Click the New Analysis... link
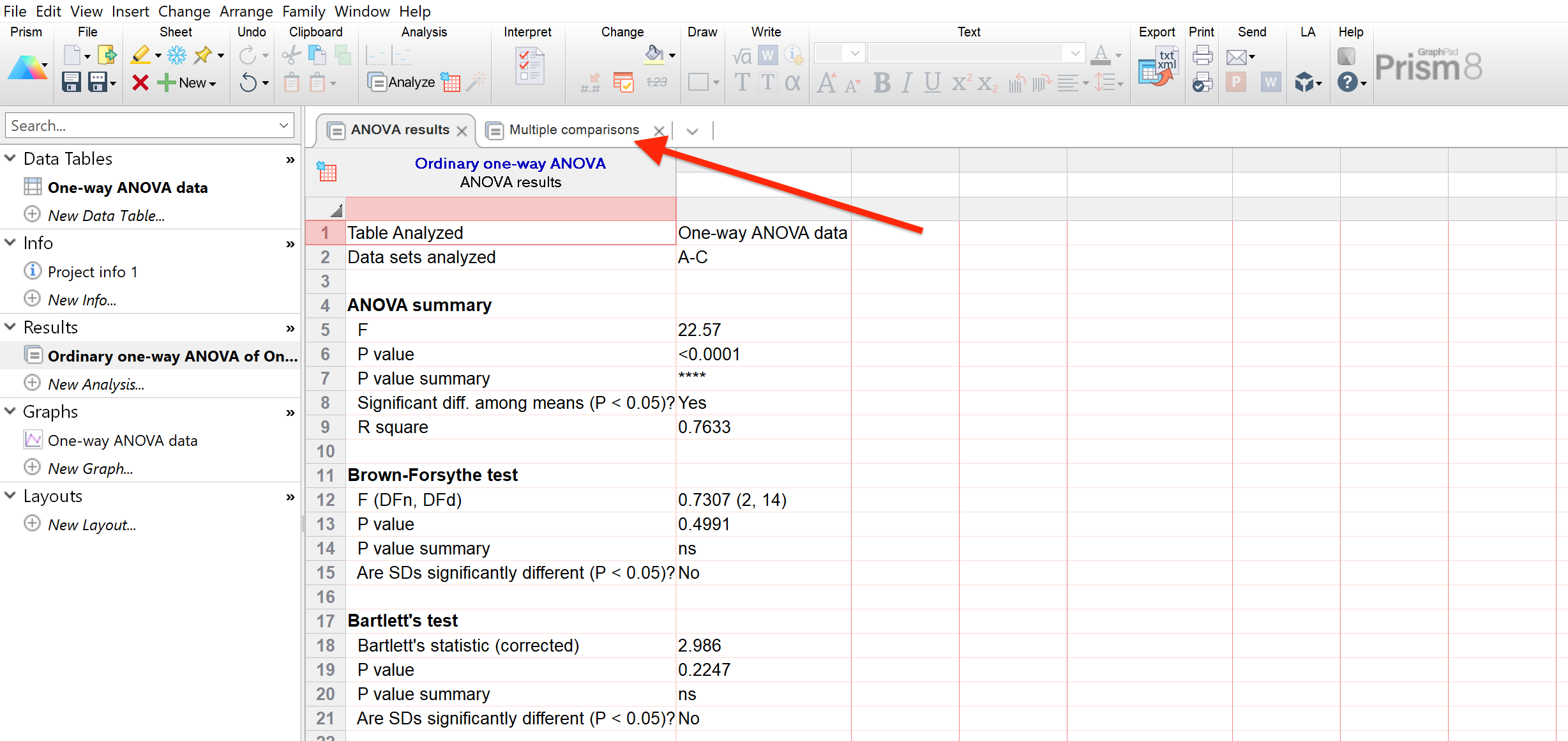The height and width of the screenshot is (741, 1568). coord(96,384)
